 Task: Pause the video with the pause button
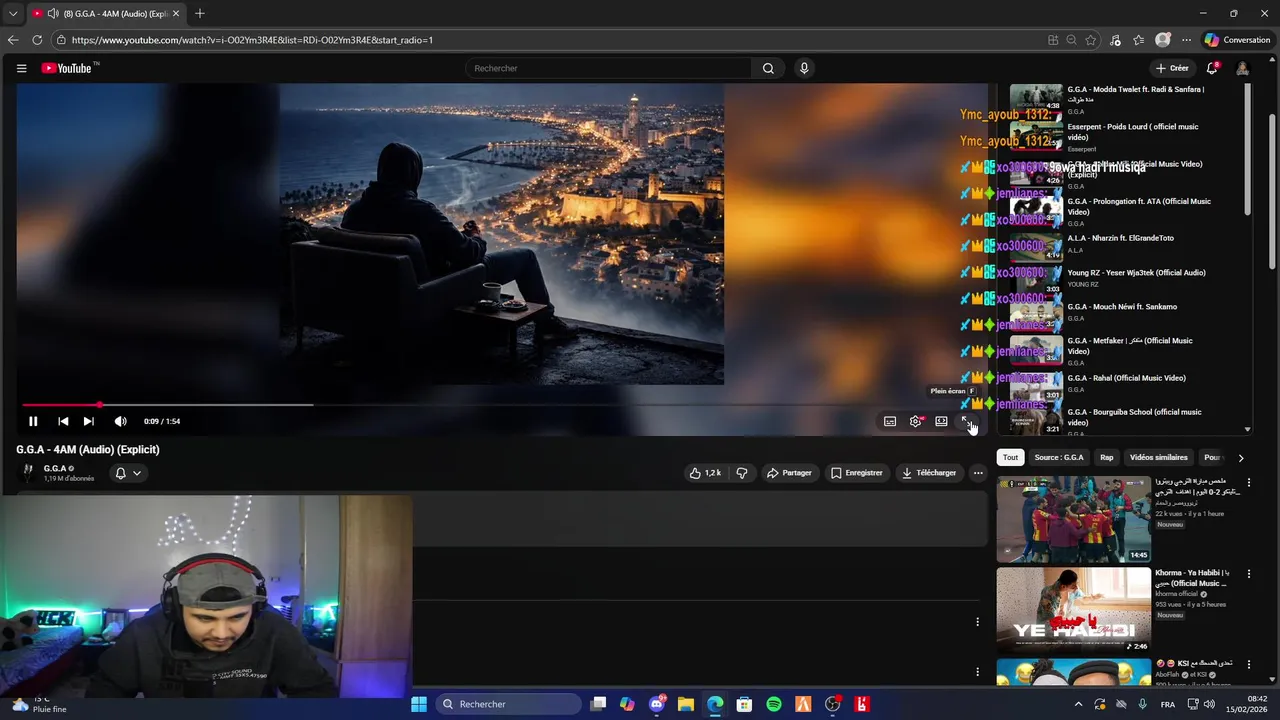pyautogui.click(x=33, y=421)
